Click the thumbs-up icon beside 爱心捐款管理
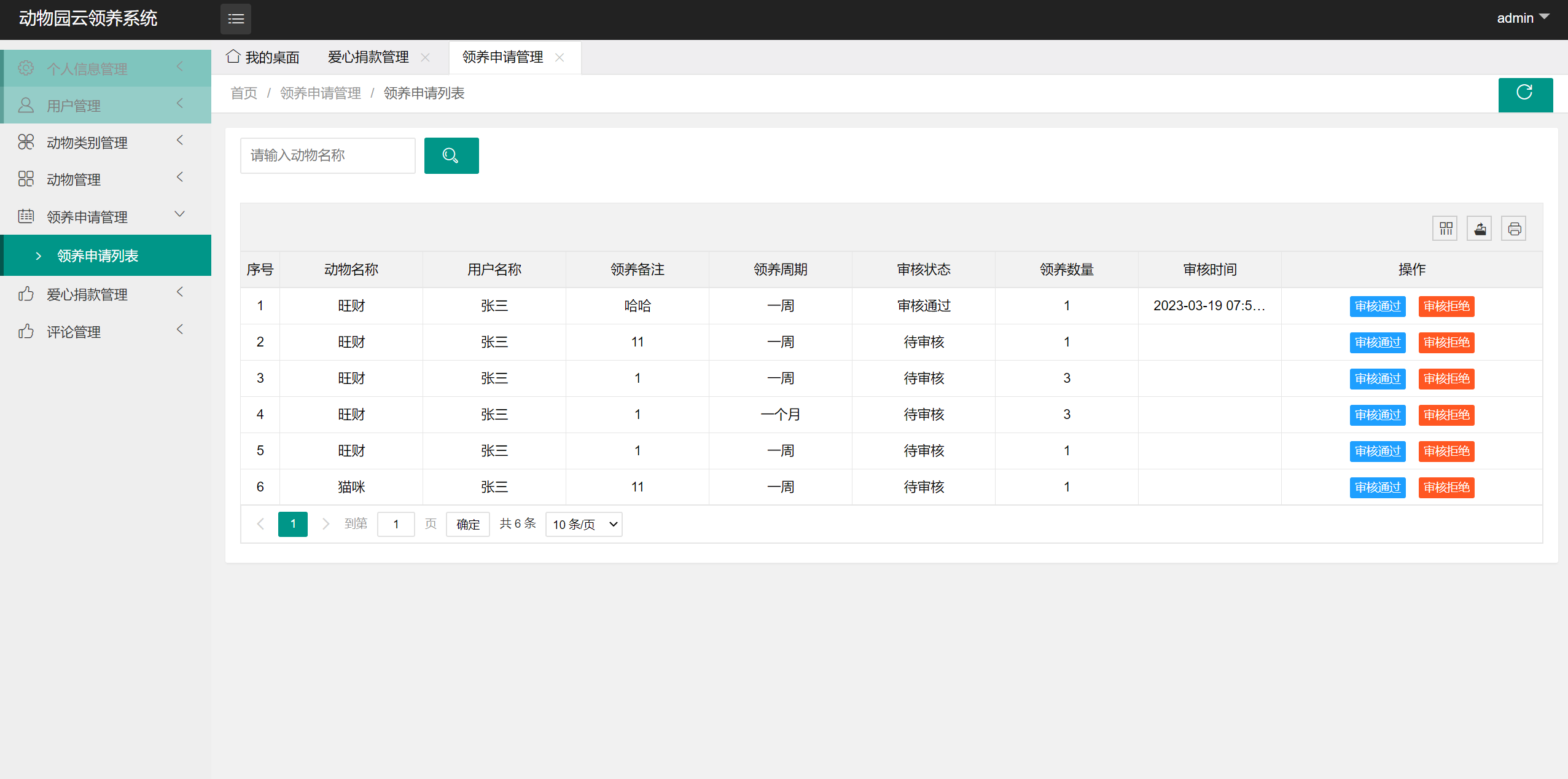Image resolution: width=1568 pixels, height=779 pixels. tap(26, 294)
